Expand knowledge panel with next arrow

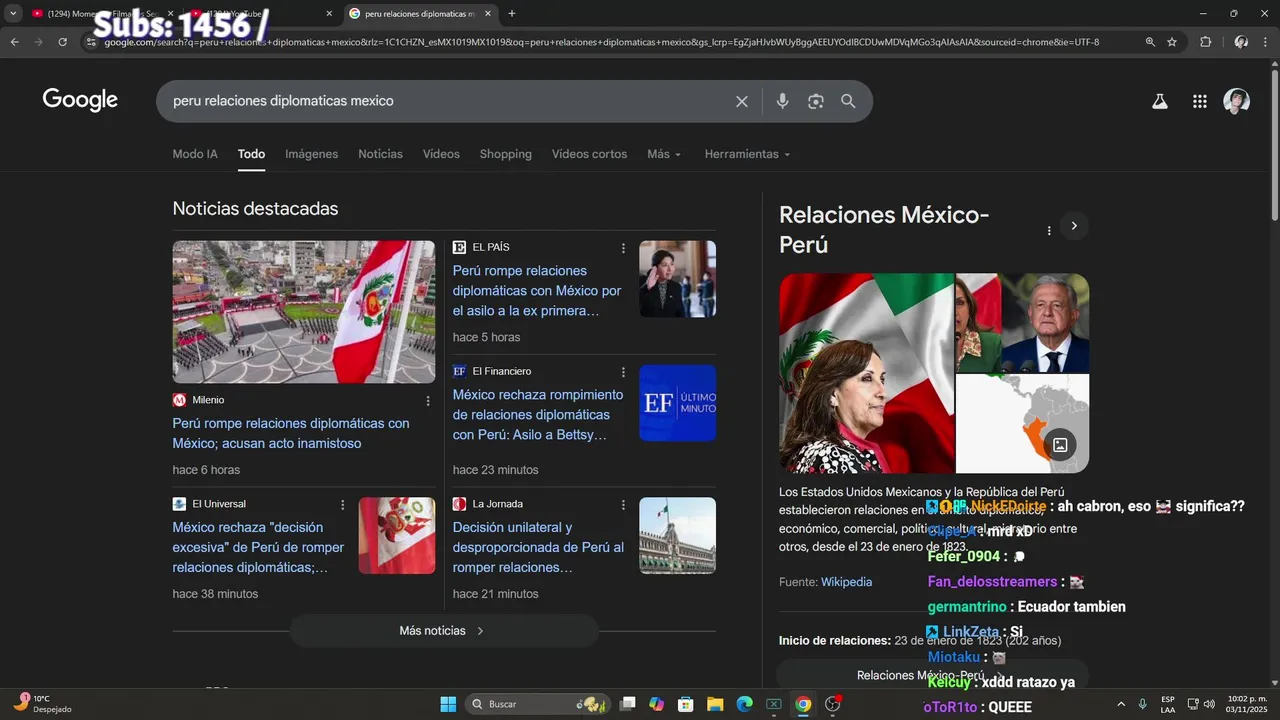pos(1074,226)
